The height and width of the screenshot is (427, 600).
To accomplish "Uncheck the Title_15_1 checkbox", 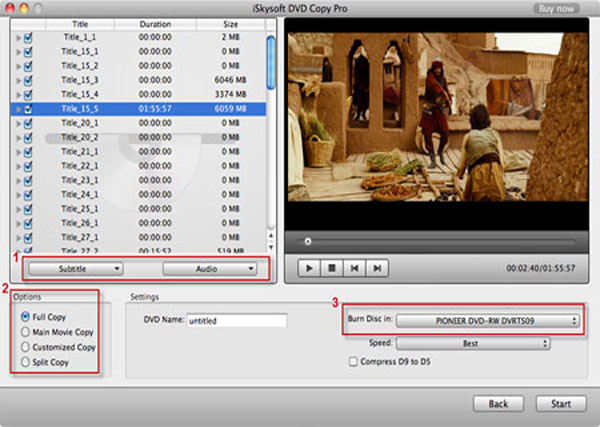I will pyautogui.click(x=28, y=52).
